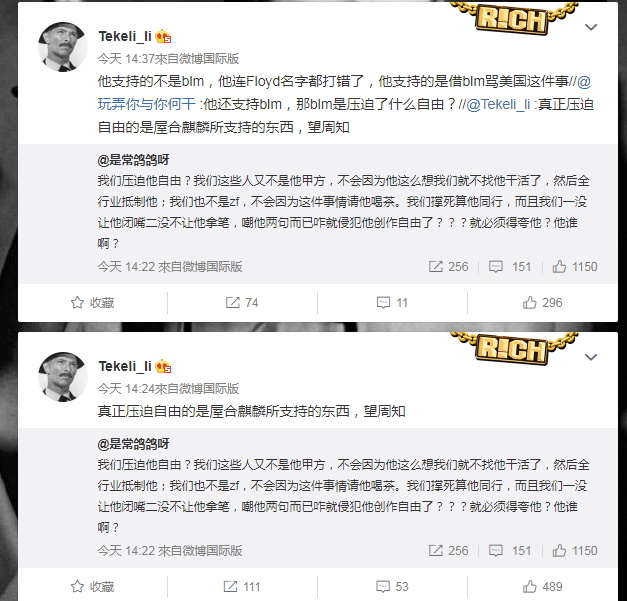Open comments 151 in second quoted post
Viewport: 627px width, 601px height.
[x=510, y=551]
